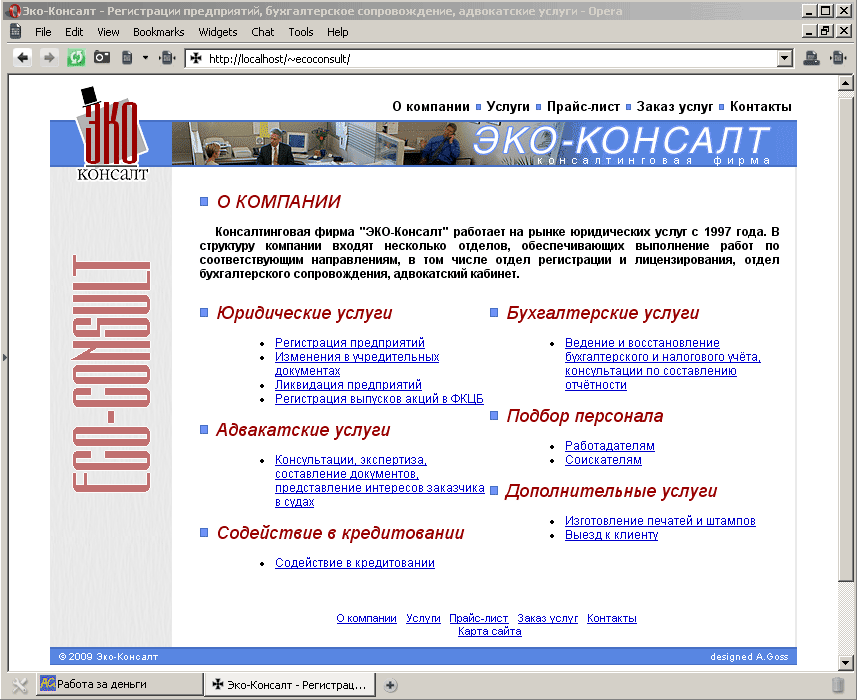
Task: Open the wand dropdown arrow in toolbar
Action: (145, 57)
